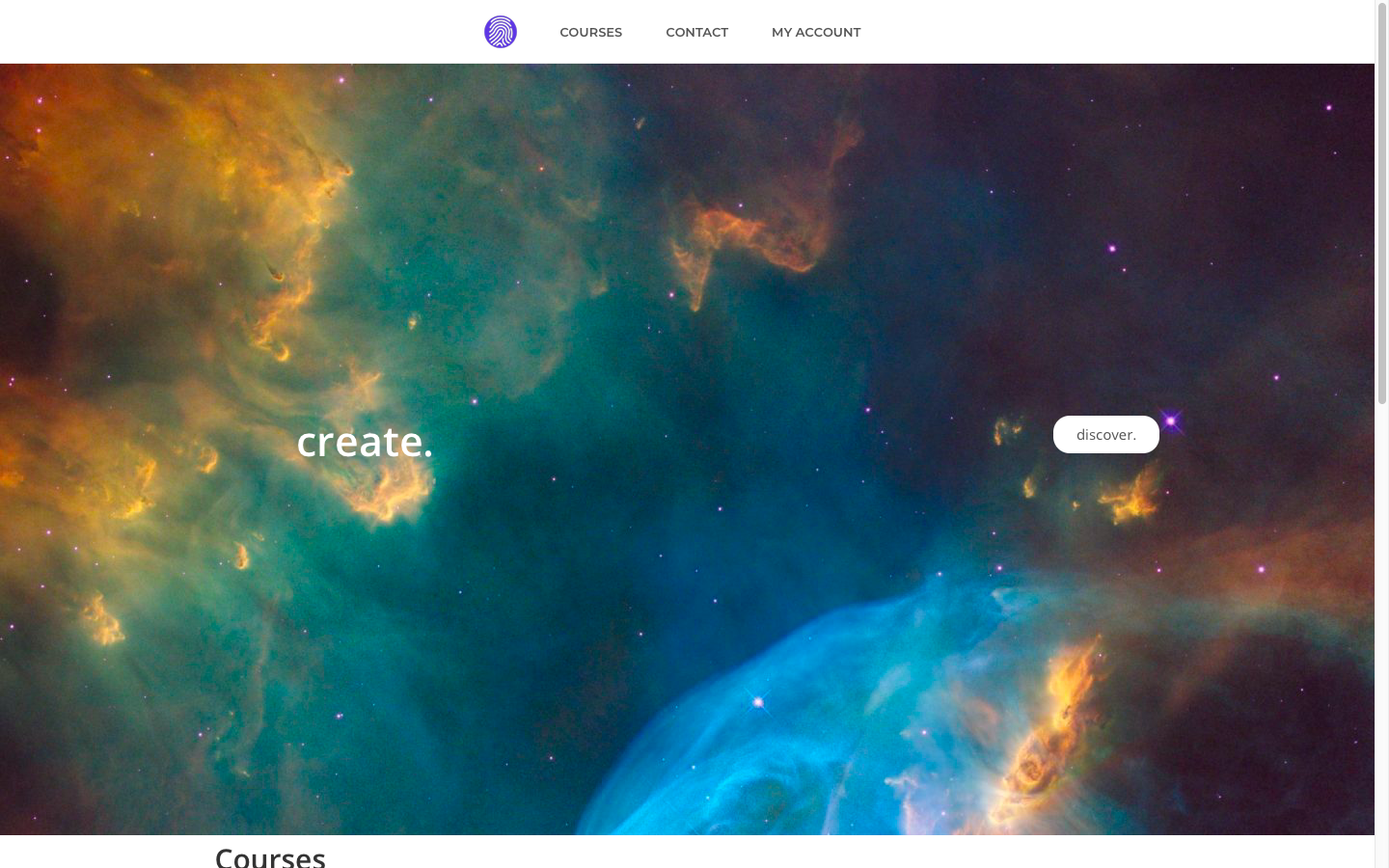1389x868 pixels.
Task: Click the bright blue-white star above the bubble
Action: (x=758, y=702)
